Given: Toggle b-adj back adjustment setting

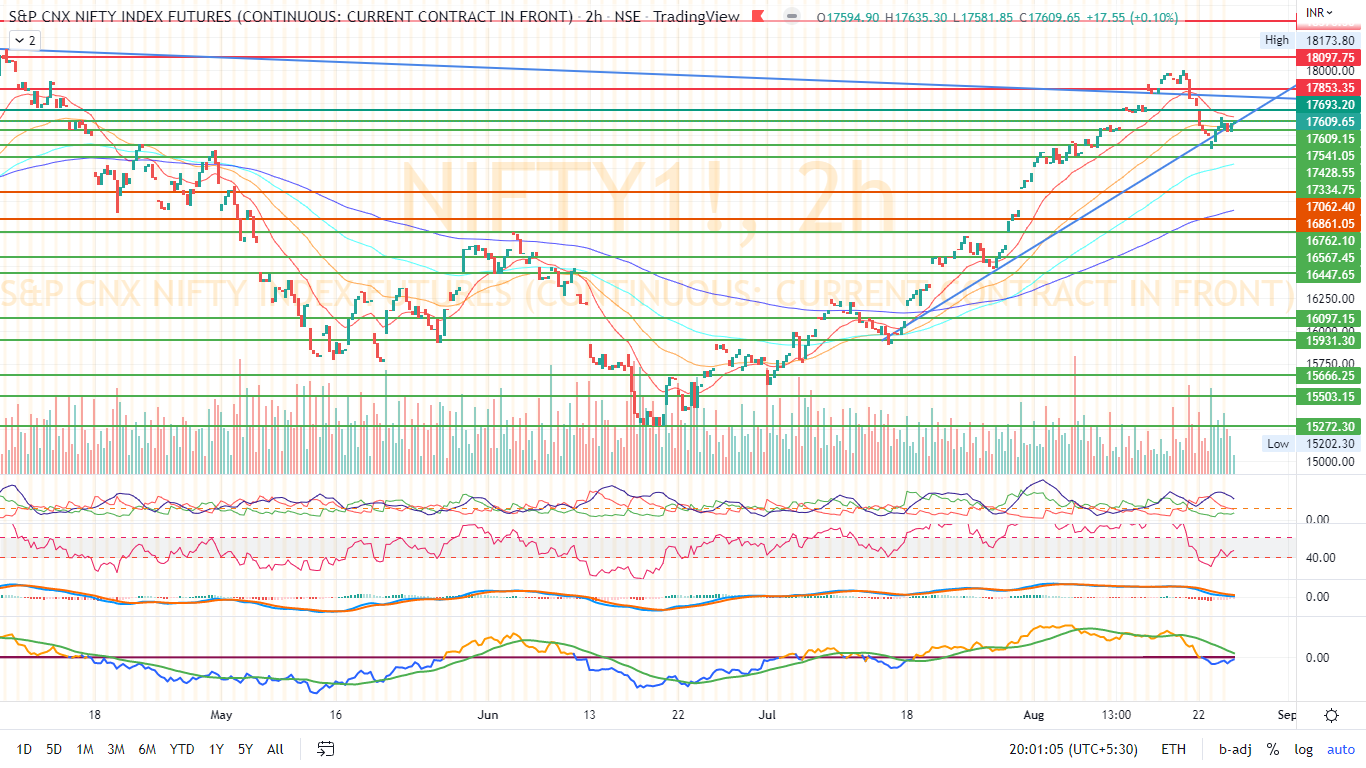Looking at the screenshot, I should 1235,748.
